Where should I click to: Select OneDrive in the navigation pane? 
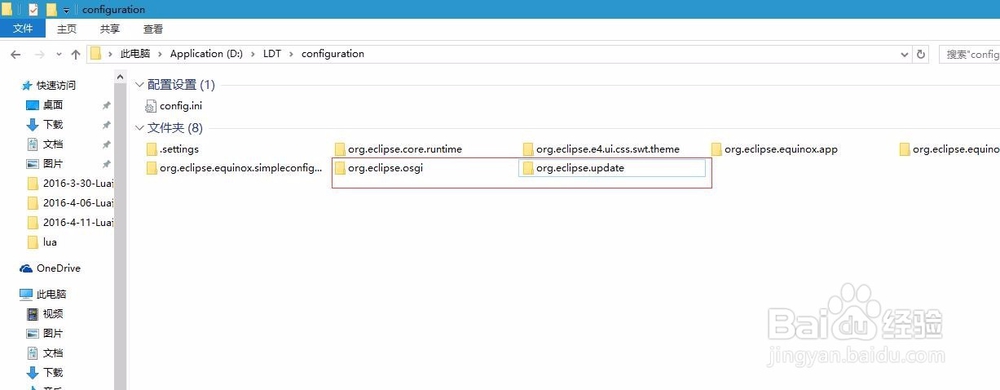coord(50,268)
